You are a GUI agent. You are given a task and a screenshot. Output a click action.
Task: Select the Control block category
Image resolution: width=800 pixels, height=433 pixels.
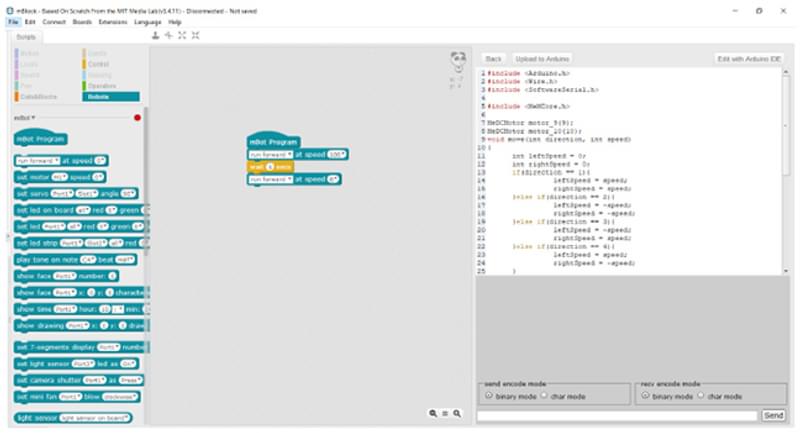coord(96,64)
